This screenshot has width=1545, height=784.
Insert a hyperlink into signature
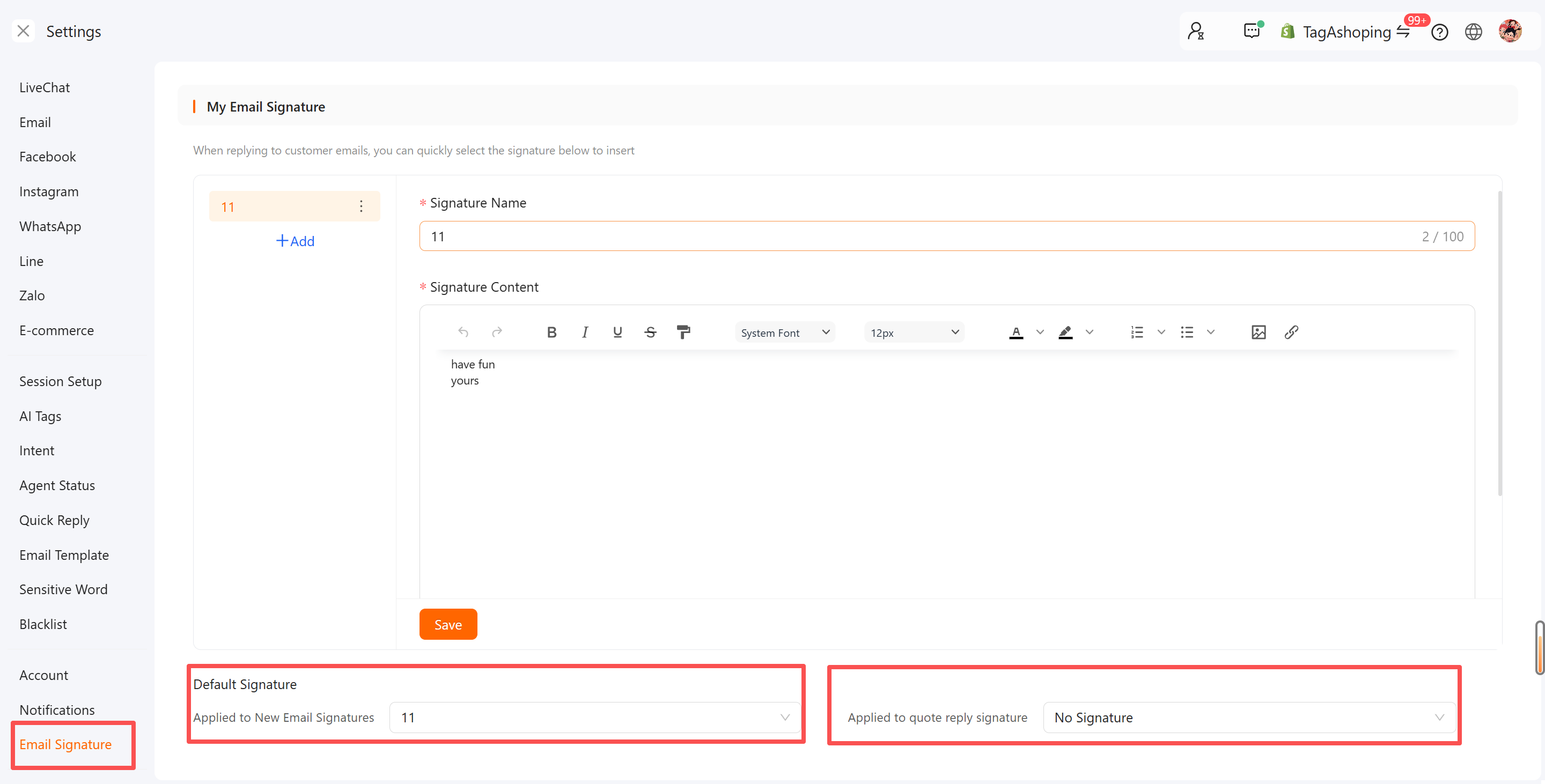(x=1291, y=332)
